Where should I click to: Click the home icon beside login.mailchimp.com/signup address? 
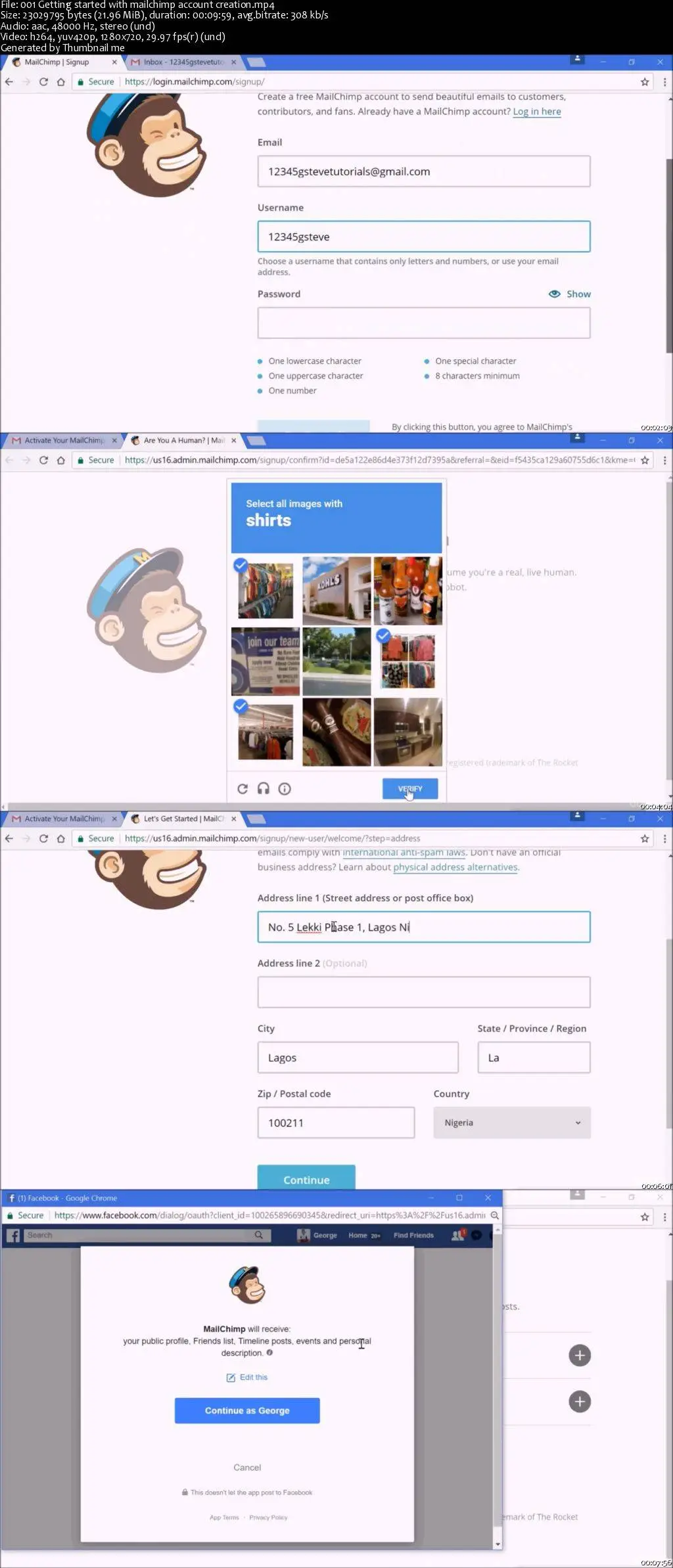pos(60,82)
